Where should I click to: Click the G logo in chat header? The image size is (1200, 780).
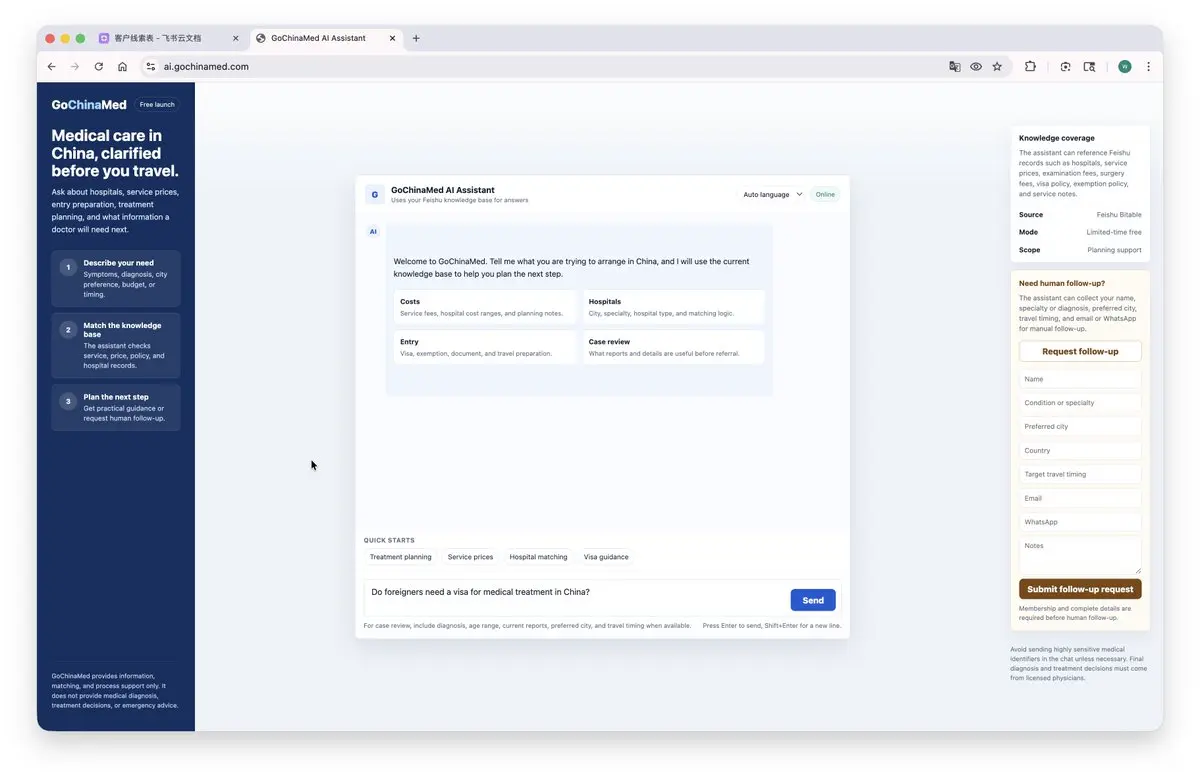374,195
